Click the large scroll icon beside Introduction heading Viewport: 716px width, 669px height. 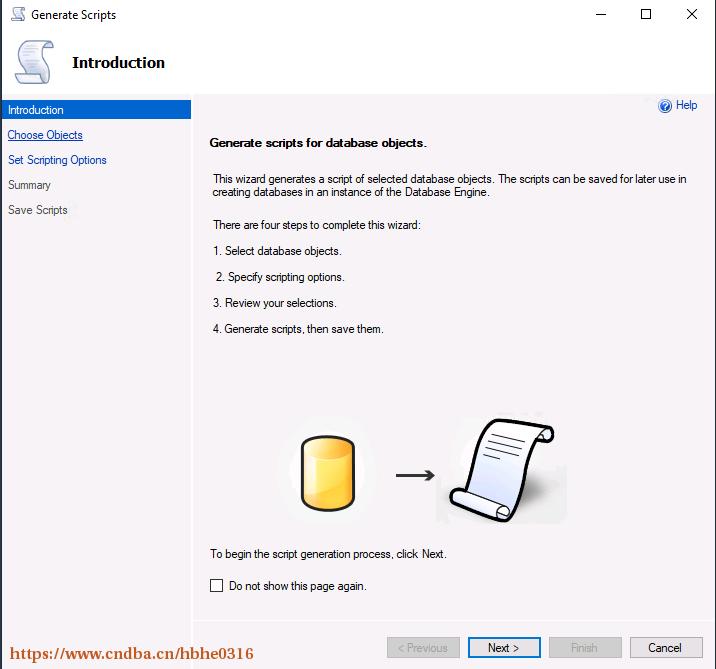pos(34,62)
